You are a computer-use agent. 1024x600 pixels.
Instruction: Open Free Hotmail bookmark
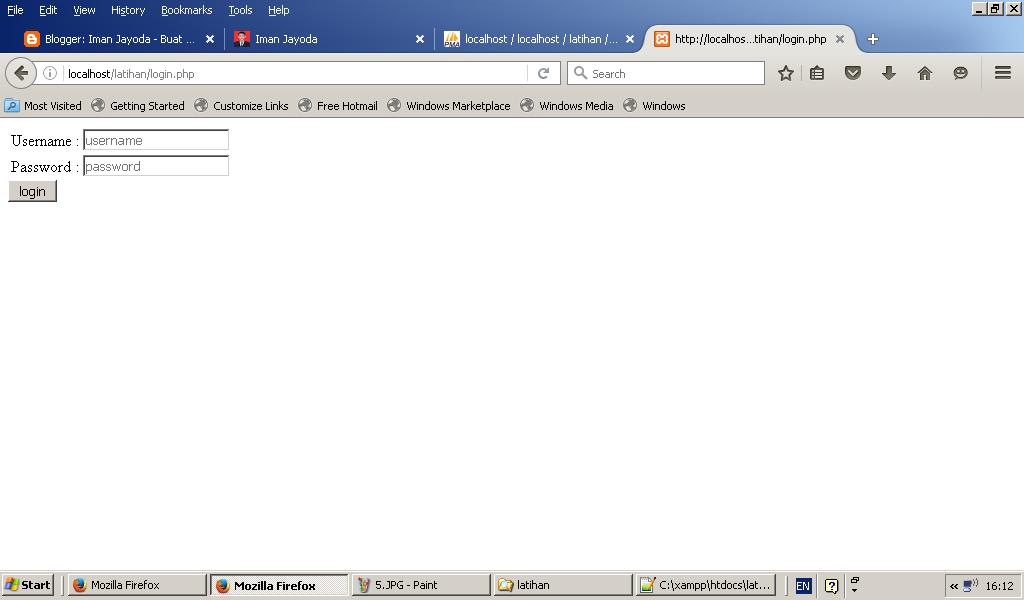[338, 106]
